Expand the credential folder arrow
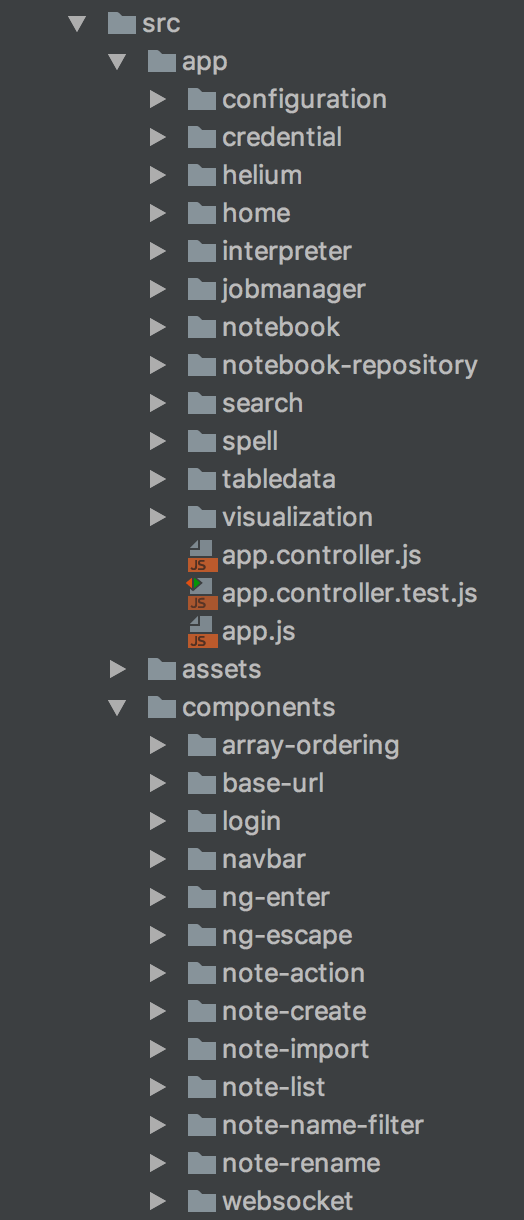The image size is (524, 1220). tap(158, 137)
